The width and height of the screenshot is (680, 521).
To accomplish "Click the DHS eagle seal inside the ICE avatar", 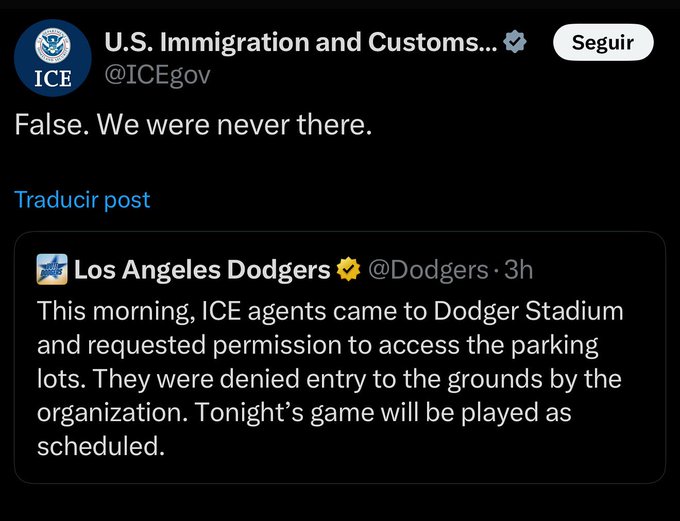I will point(52,46).
